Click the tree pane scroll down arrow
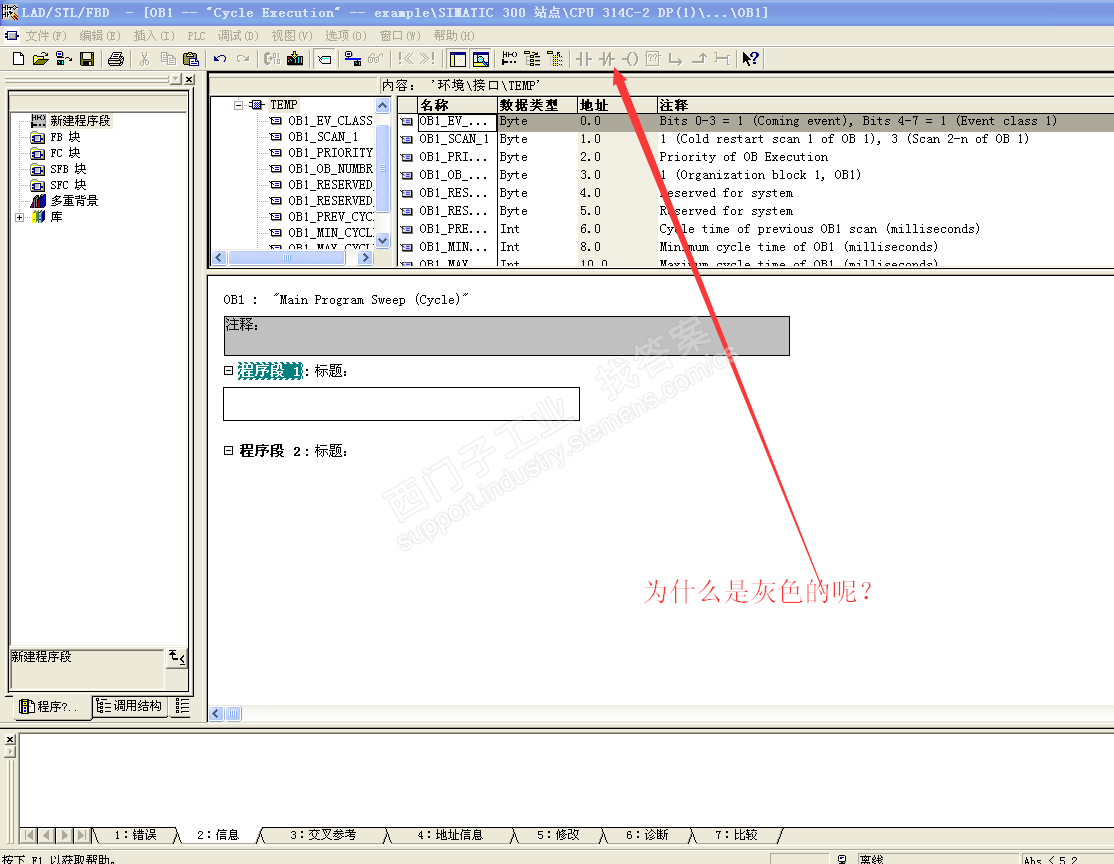This screenshot has width=1114, height=864. point(383,240)
